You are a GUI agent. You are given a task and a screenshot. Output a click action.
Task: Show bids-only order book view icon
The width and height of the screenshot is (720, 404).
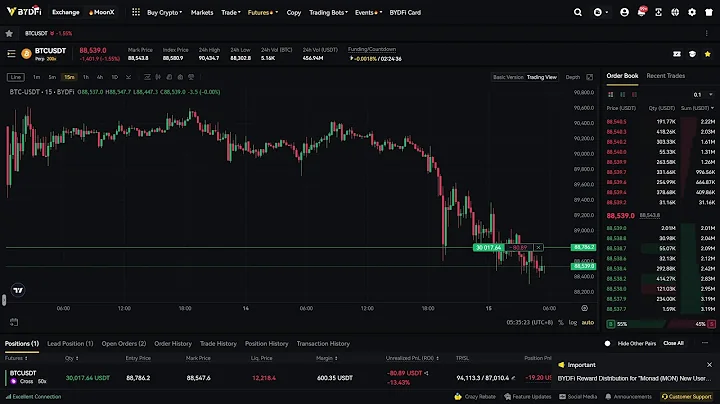point(622,95)
